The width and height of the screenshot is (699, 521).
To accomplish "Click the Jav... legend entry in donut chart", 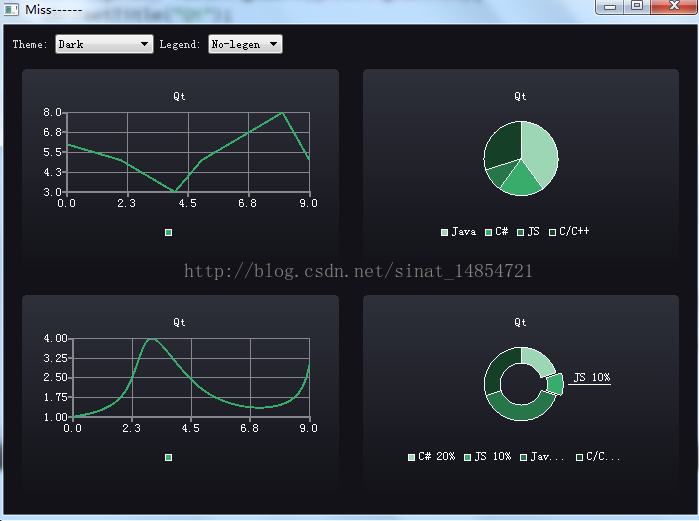I will click(542, 457).
